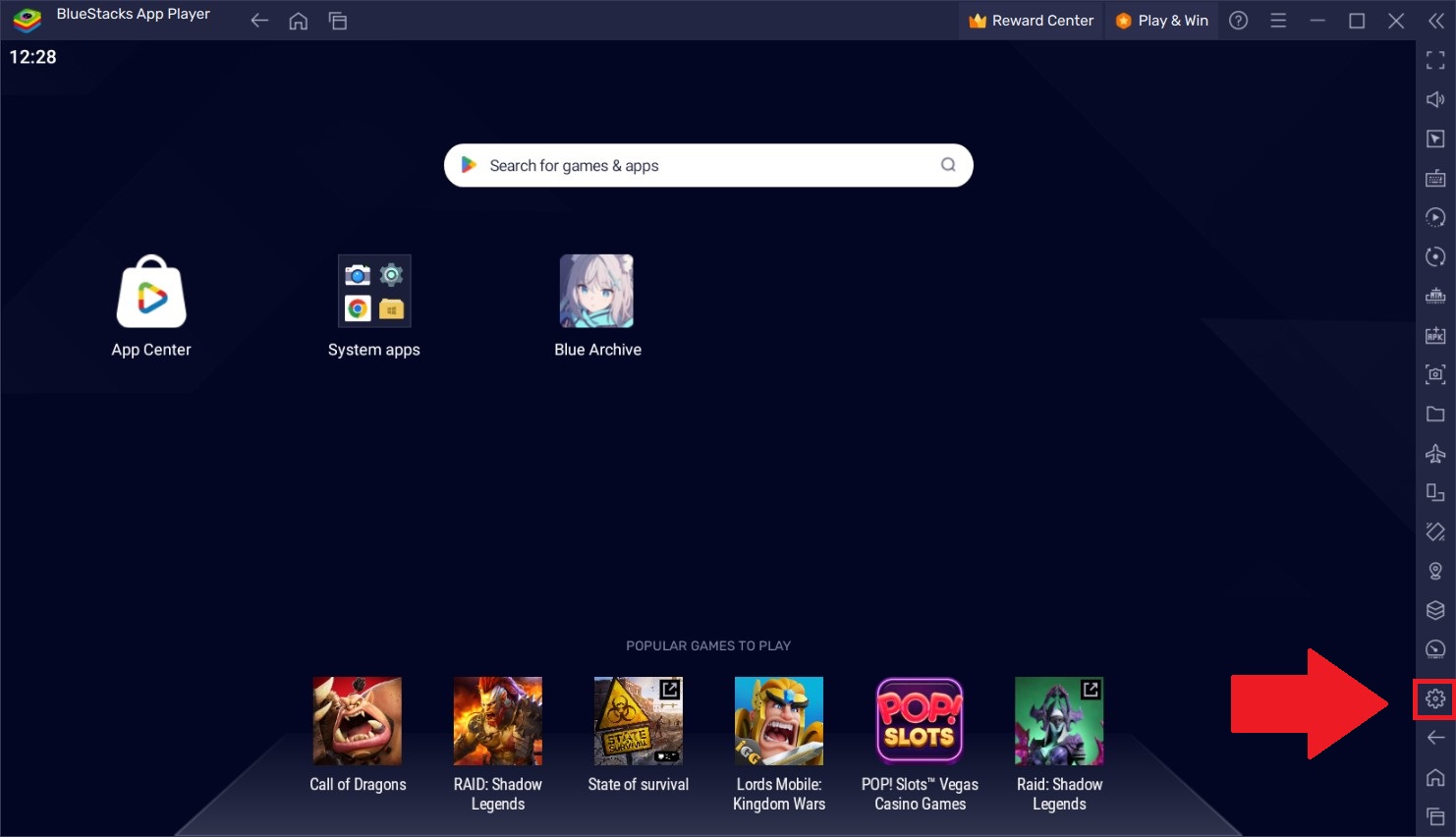Screen dimensions: 1456x837
Task: Click the search for games input field
Action: pyautogui.click(x=707, y=165)
